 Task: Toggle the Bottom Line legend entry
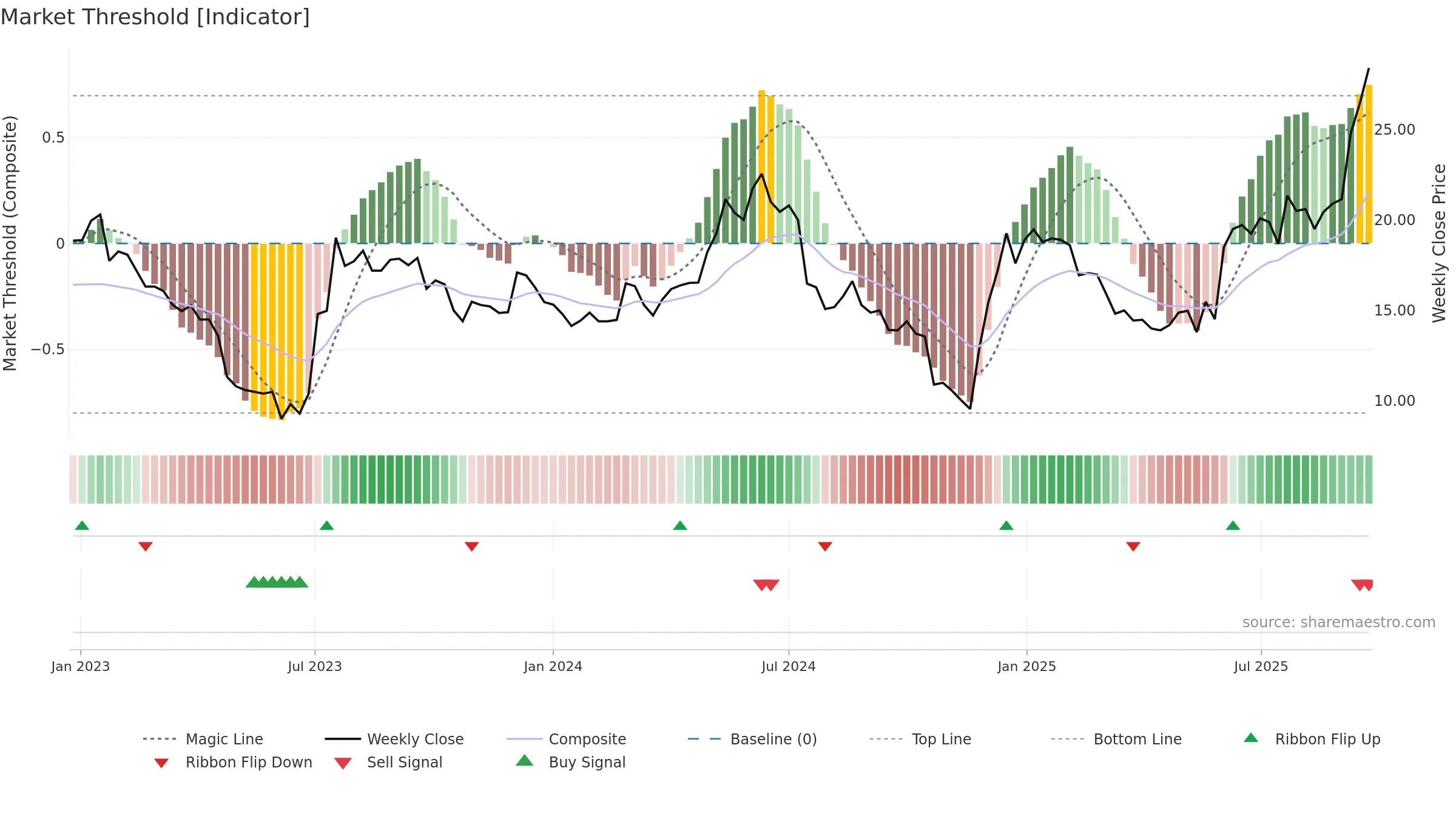(1116, 739)
